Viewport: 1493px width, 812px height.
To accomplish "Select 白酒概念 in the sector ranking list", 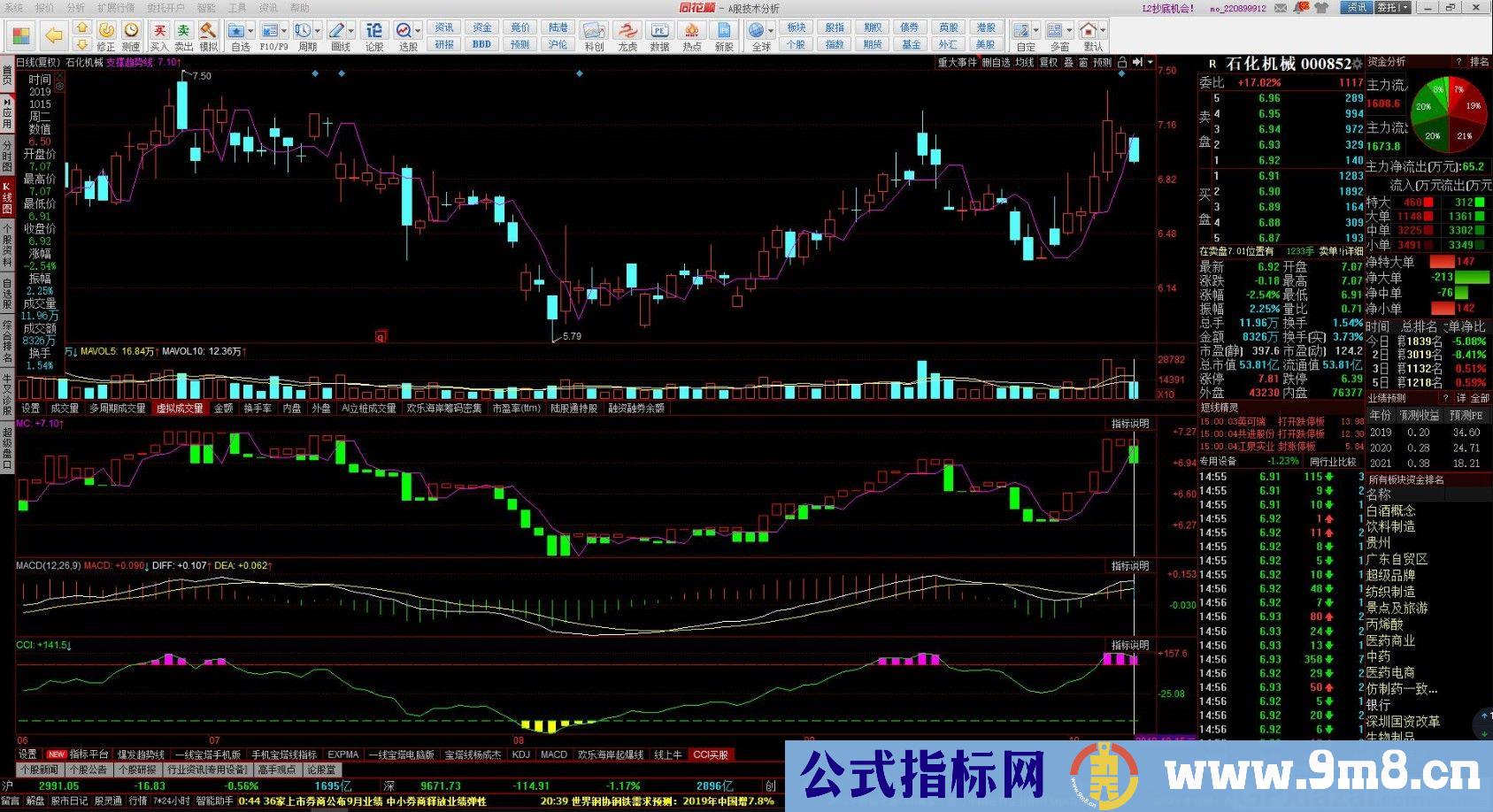I will point(1390,510).
